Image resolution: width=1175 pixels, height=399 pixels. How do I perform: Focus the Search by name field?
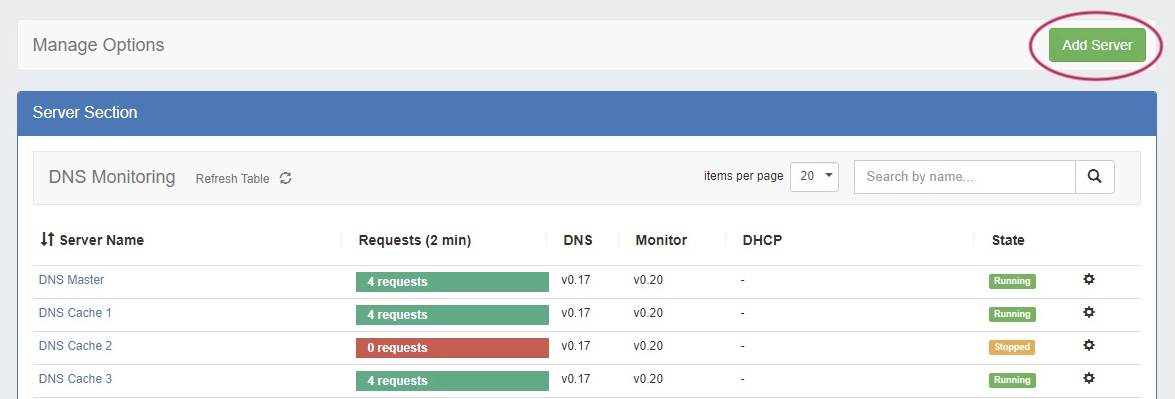[965, 177]
